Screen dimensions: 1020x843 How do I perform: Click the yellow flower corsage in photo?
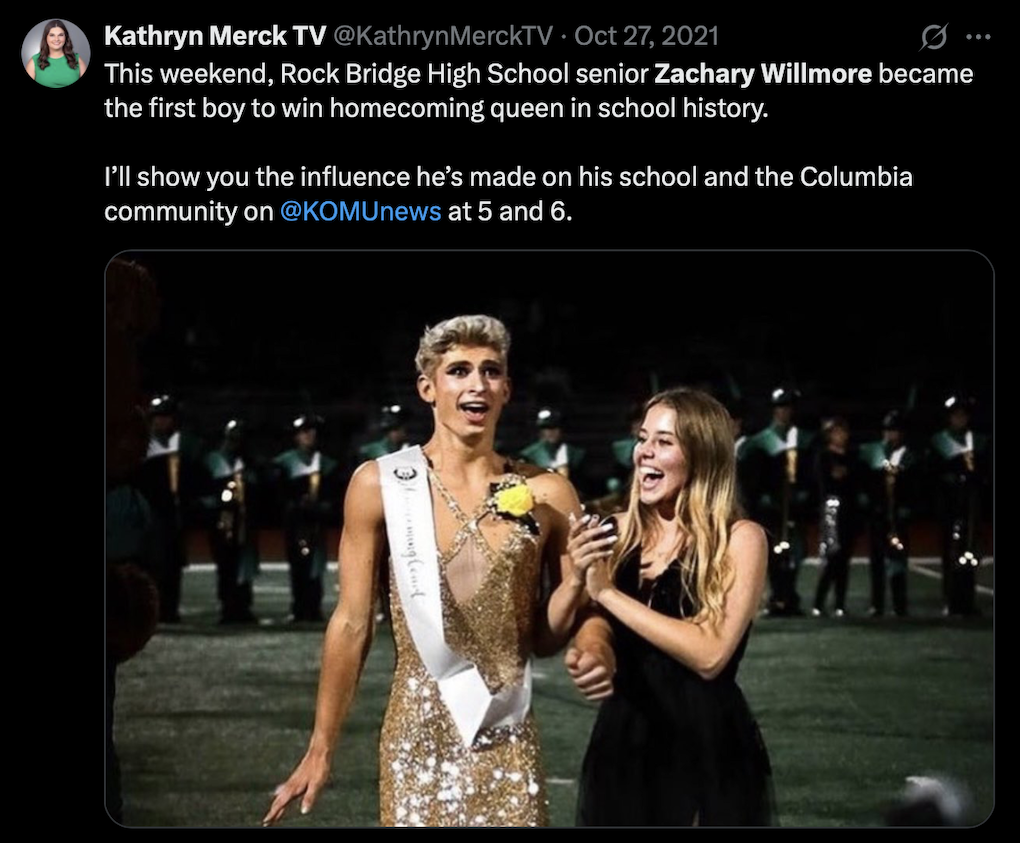514,498
